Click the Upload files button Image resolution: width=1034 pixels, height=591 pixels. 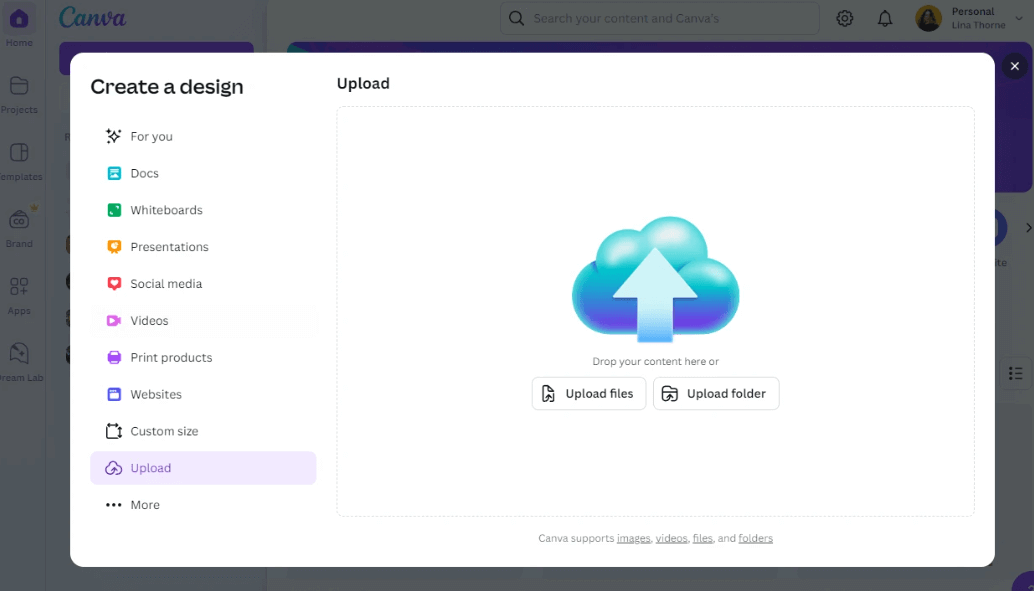pyautogui.click(x=588, y=393)
